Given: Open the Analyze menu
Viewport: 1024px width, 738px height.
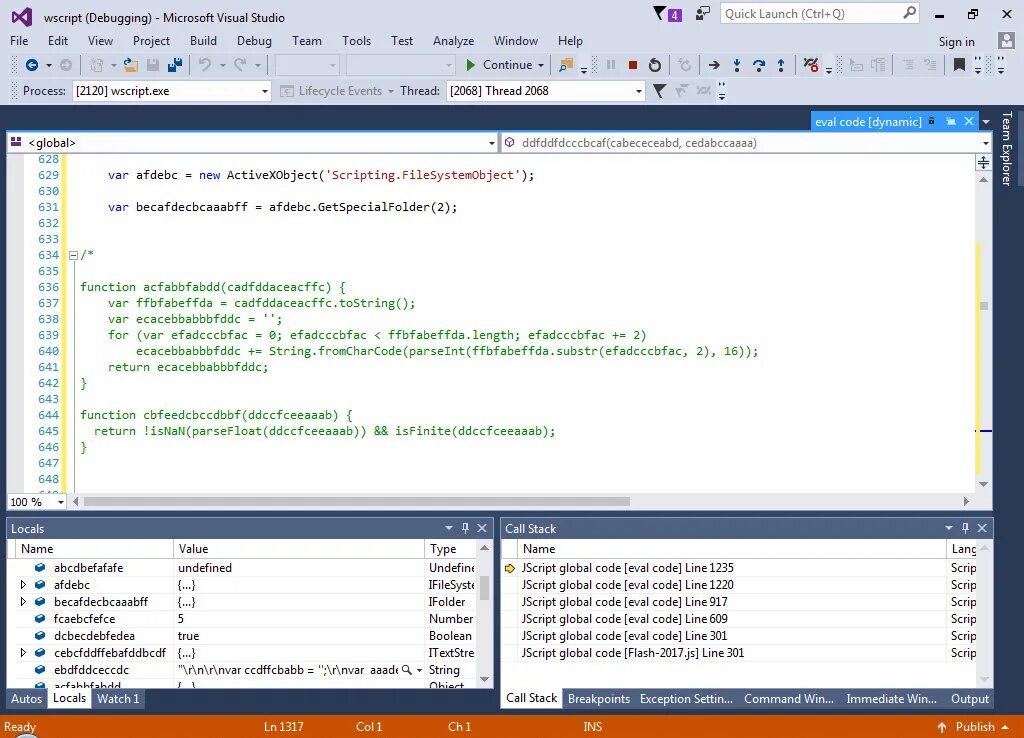Looking at the screenshot, I should (x=453, y=40).
